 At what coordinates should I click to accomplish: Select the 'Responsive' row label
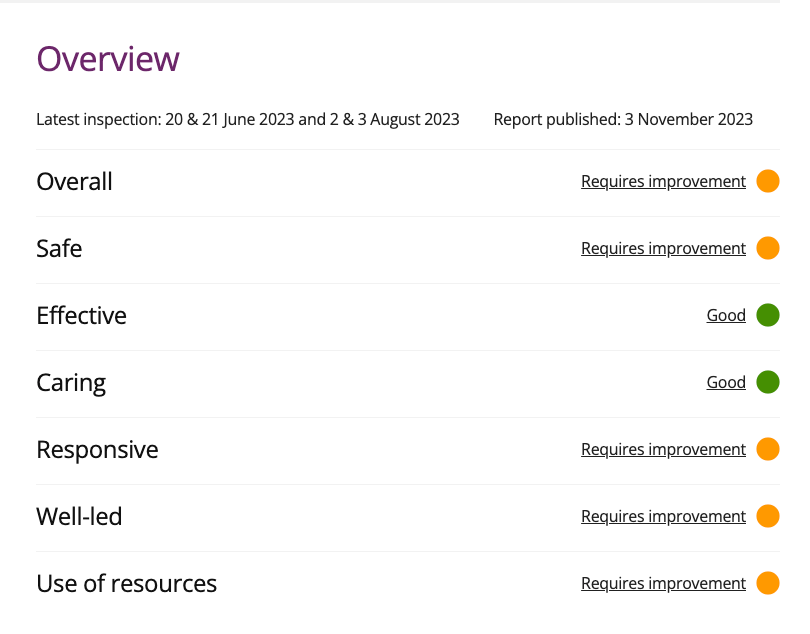(x=97, y=449)
